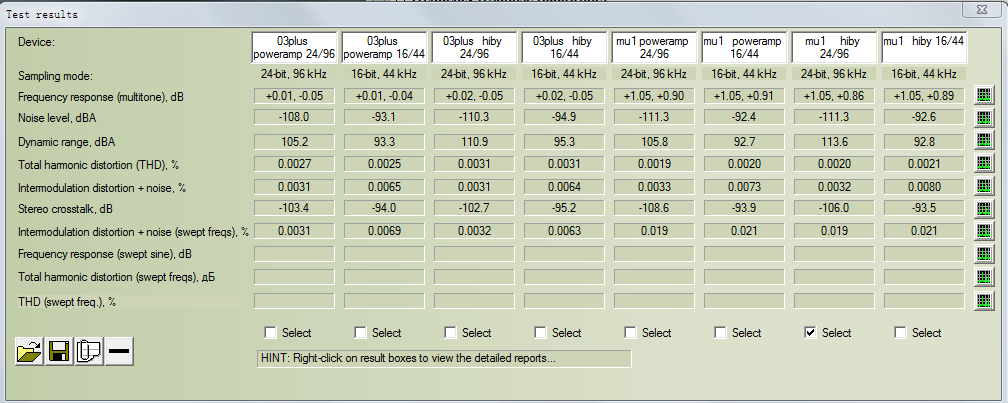Show the noise level graph
Viewport: 1008px width, 403px height.
(984, 117)
